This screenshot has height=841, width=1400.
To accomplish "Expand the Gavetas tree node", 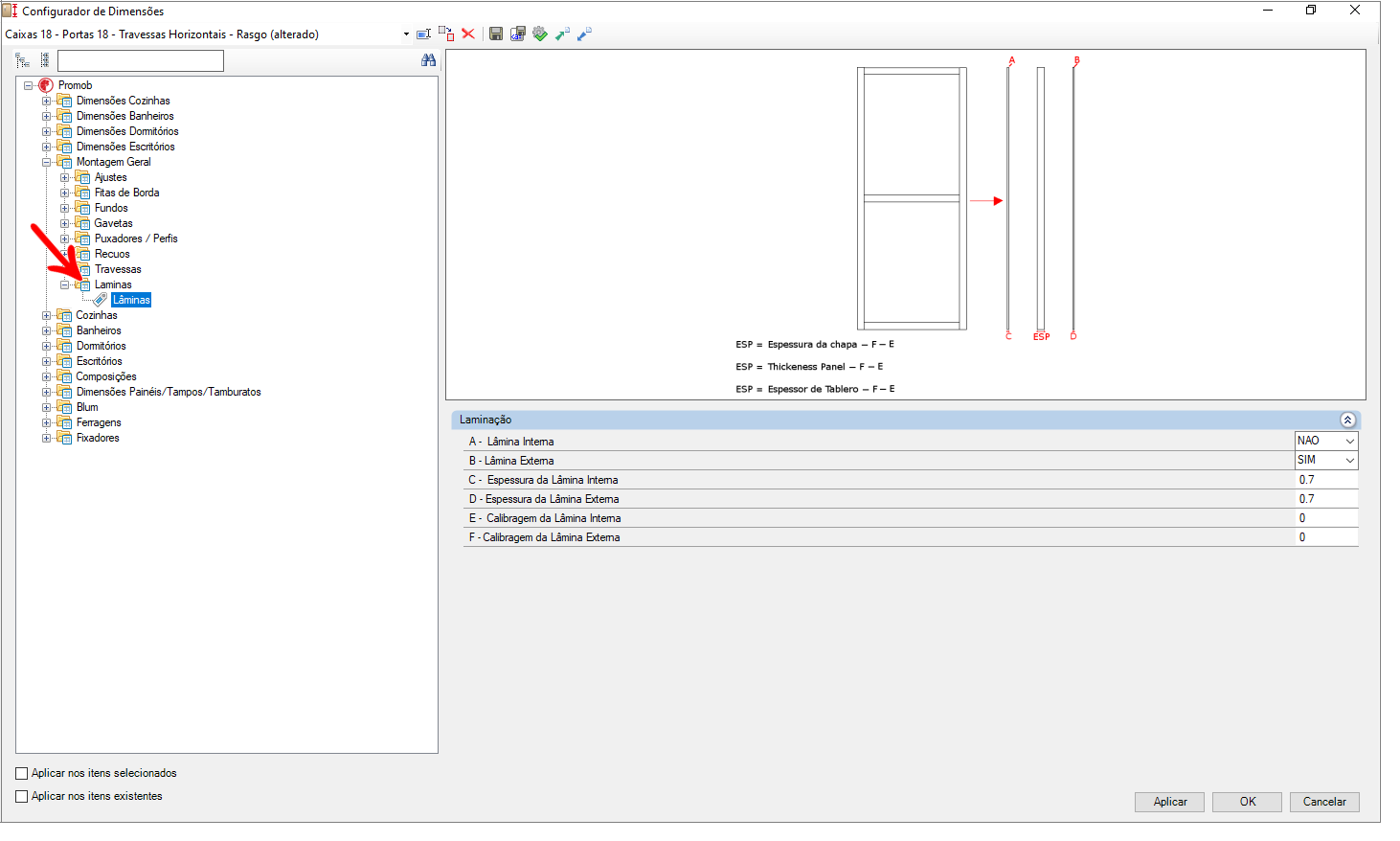I will [x=64, y=223].
